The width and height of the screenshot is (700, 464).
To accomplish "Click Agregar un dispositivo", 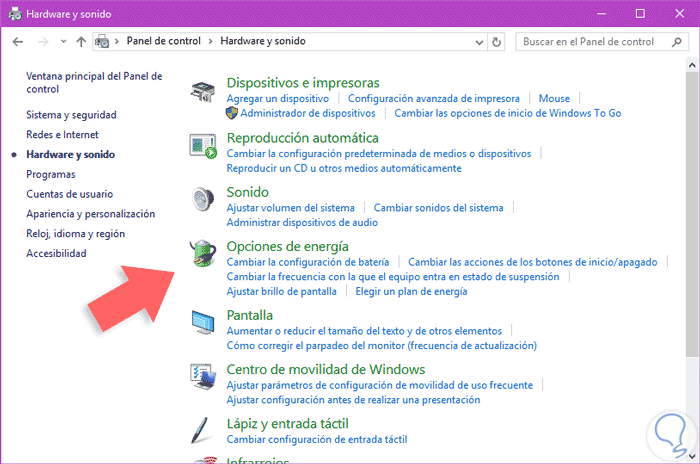I will (278, 98).
